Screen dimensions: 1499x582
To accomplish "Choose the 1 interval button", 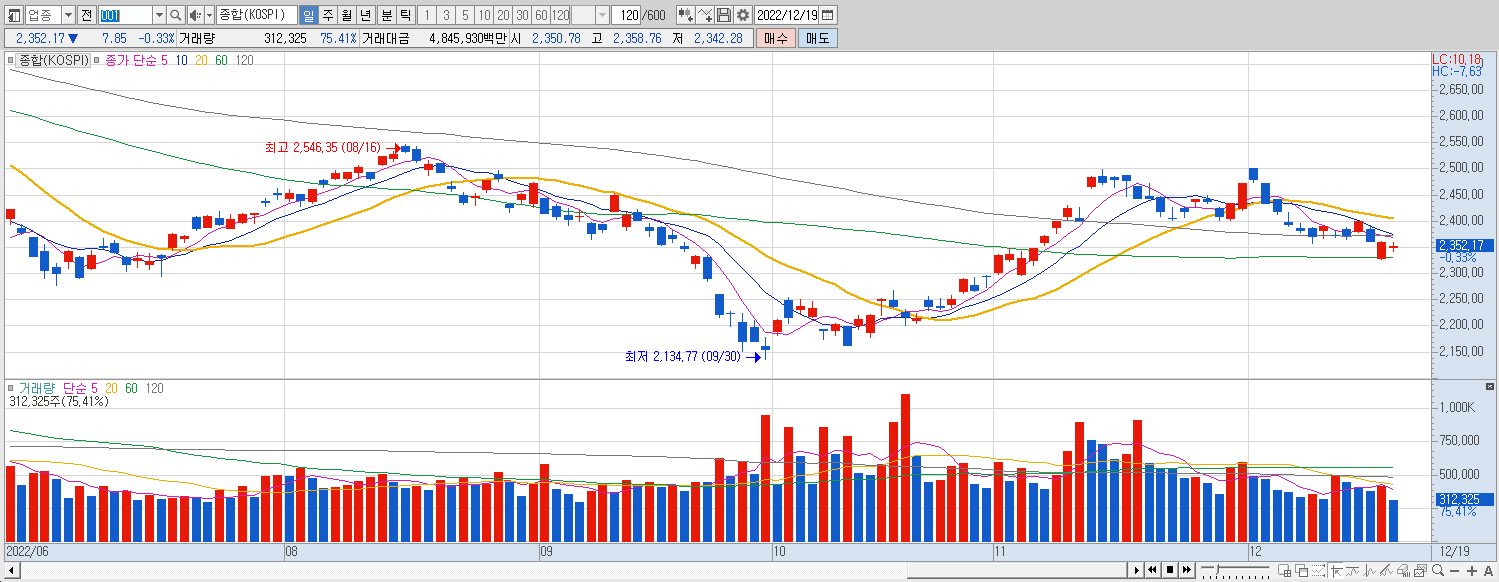I will click(x=427, y=15).
